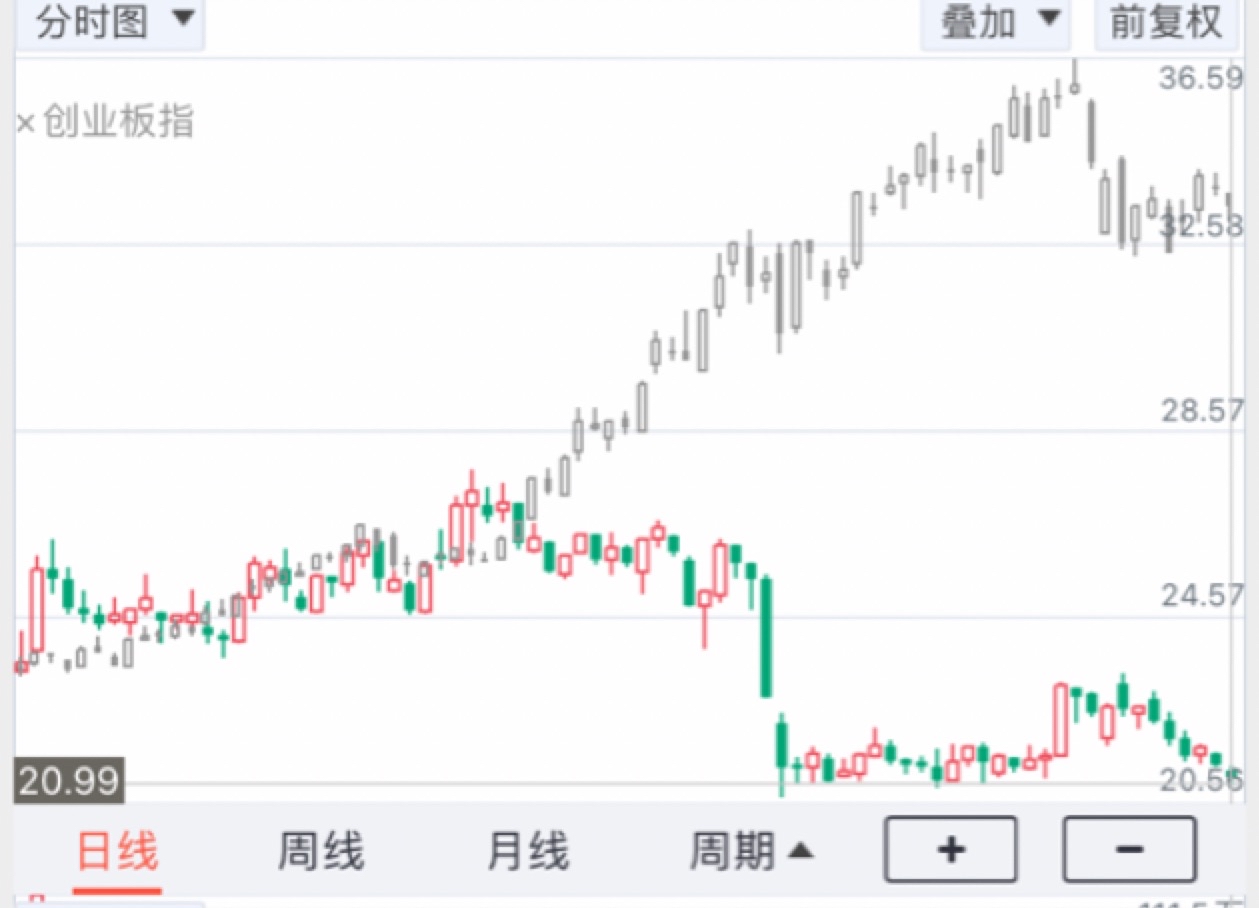
Task: Click the down arrow next to 叠加
Action: [1047, 19]
